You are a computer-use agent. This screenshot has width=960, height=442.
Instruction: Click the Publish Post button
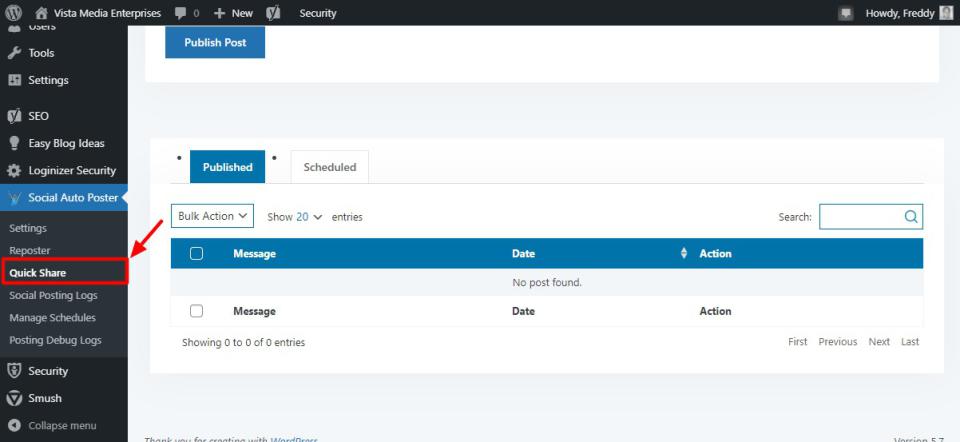[215, 42]
